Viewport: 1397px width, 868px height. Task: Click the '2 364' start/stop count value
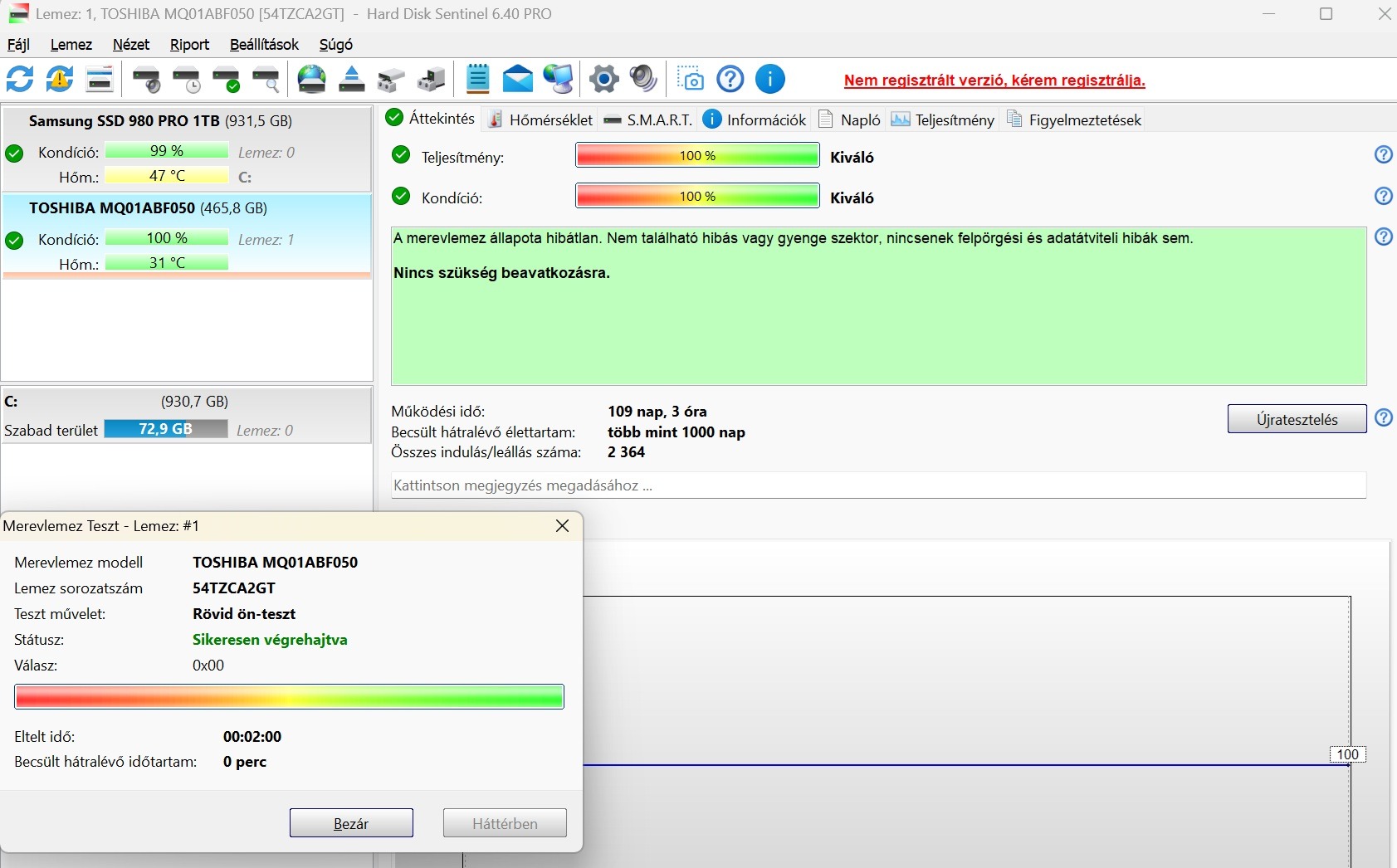(x=627, y=452)
